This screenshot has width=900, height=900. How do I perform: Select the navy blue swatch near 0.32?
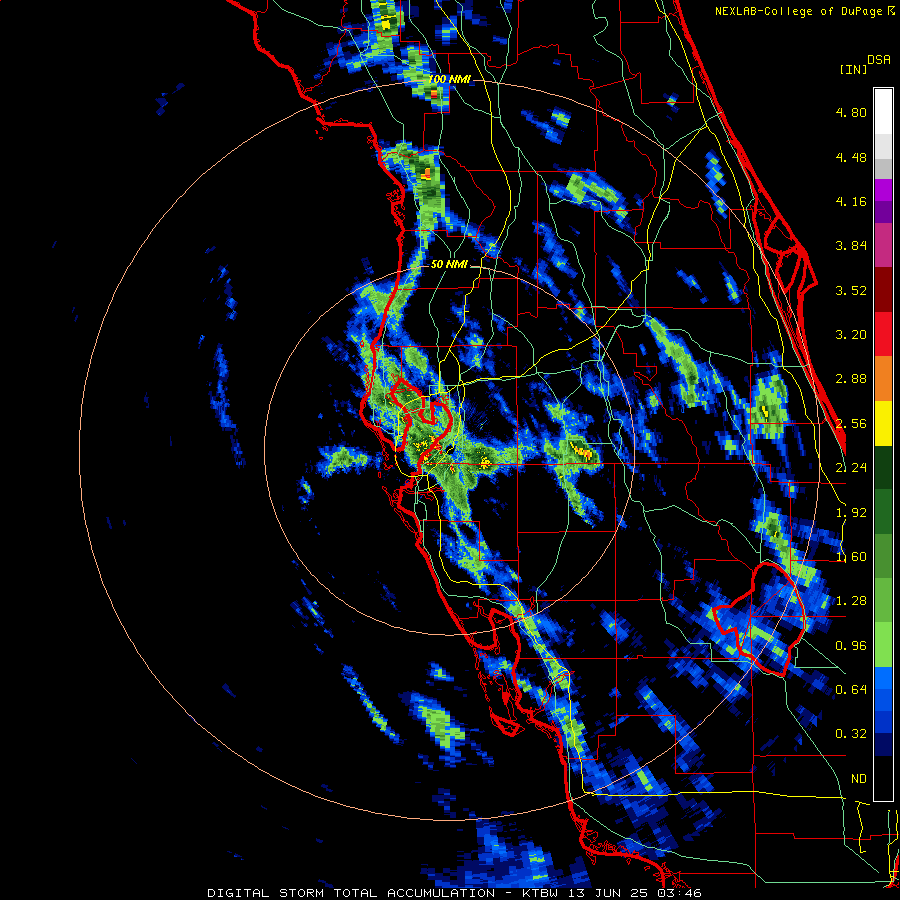pos(883,744)
